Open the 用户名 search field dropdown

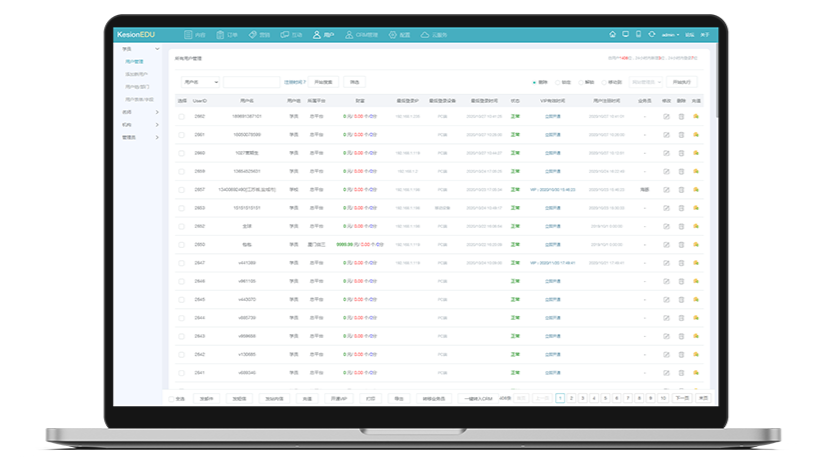pos(200,82)
